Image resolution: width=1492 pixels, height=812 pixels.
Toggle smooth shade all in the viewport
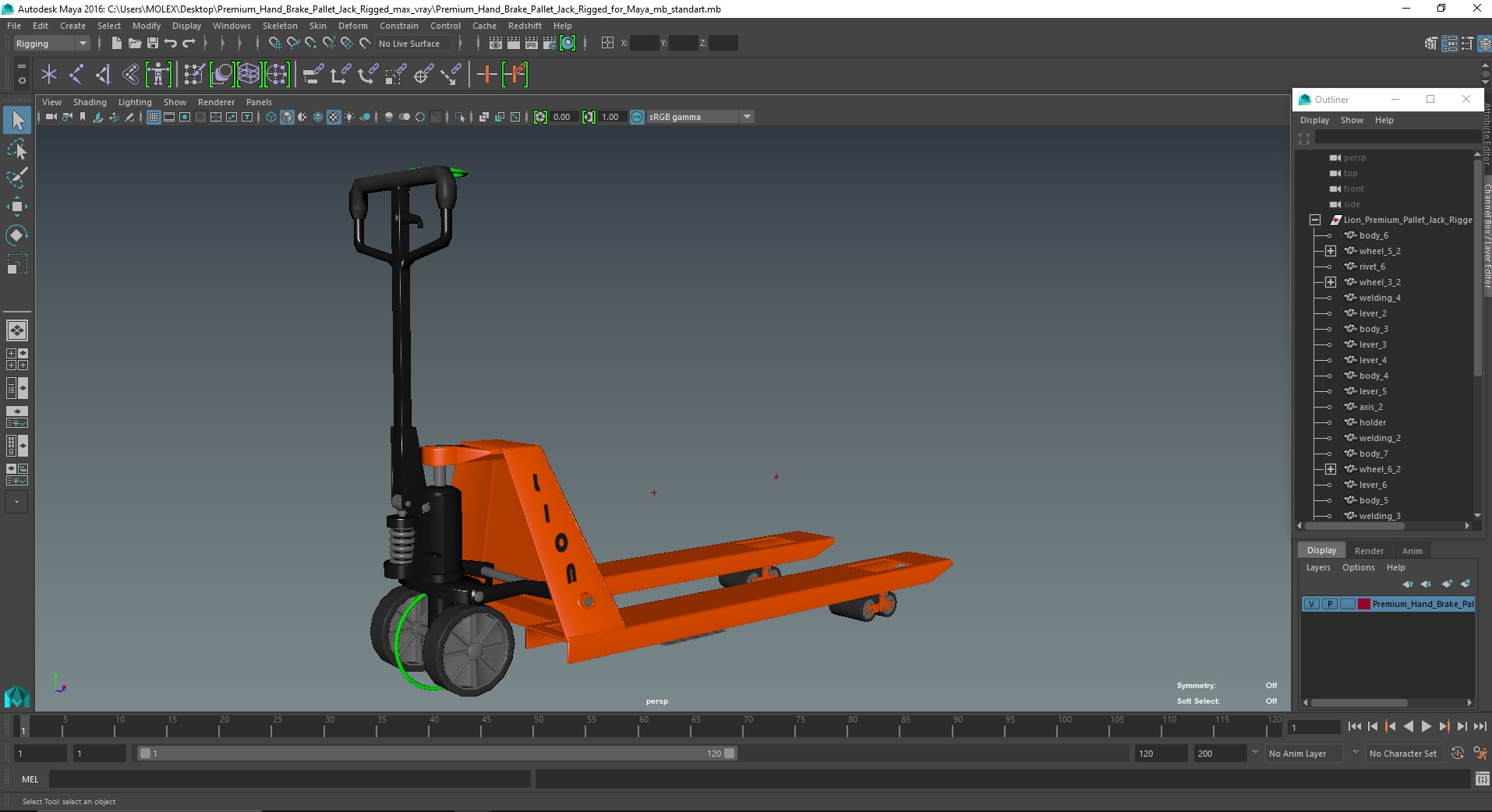pos(287,117)
